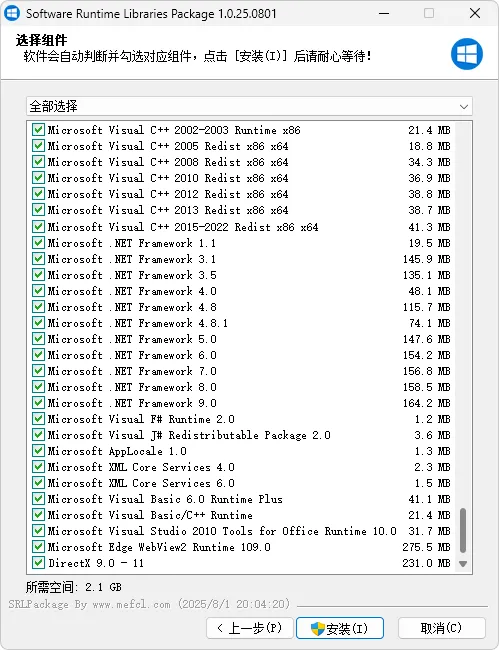Toggle the .NET Framework 1.1 checkbox
Image resolution: width=499 pixels, height=650 pixels.
38,243
